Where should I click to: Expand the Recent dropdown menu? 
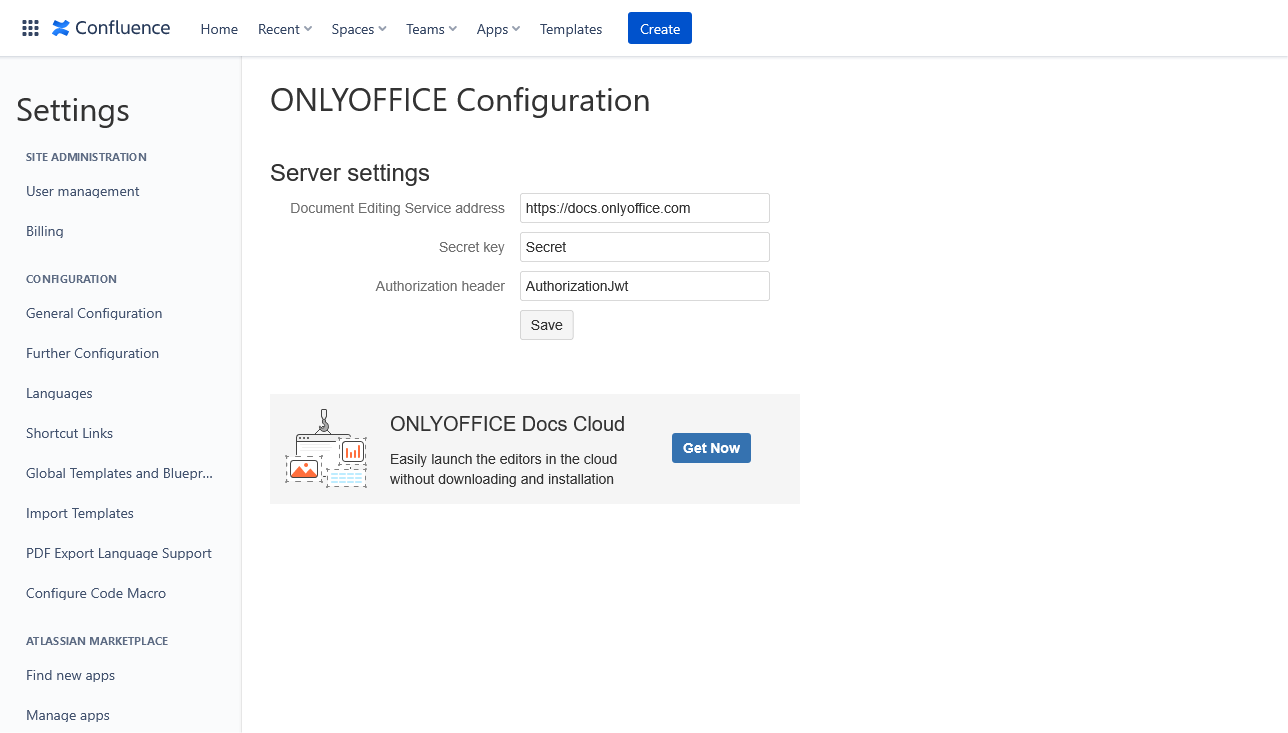(285, 29)
